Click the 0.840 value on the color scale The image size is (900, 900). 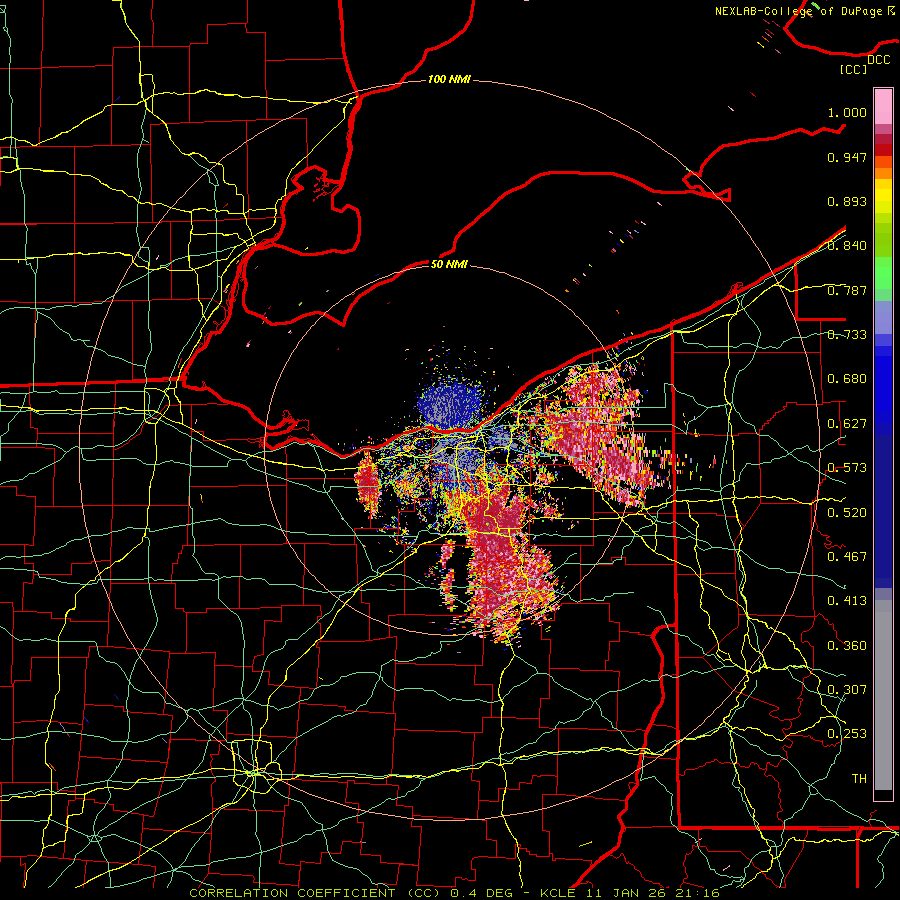click(847, 246)
